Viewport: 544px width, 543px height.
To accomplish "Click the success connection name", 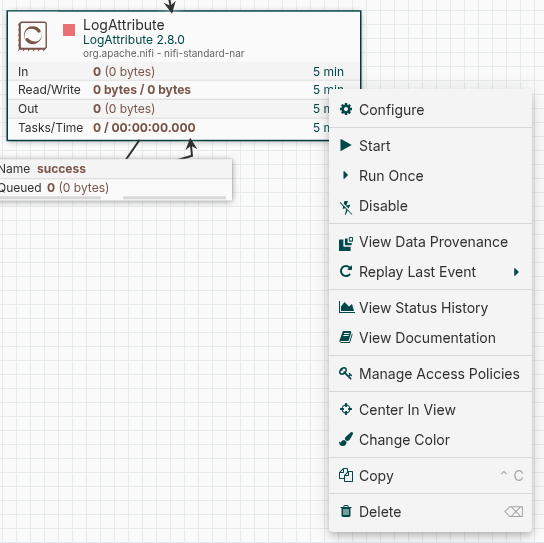I will pyautogui.click(x=61, y=169).
